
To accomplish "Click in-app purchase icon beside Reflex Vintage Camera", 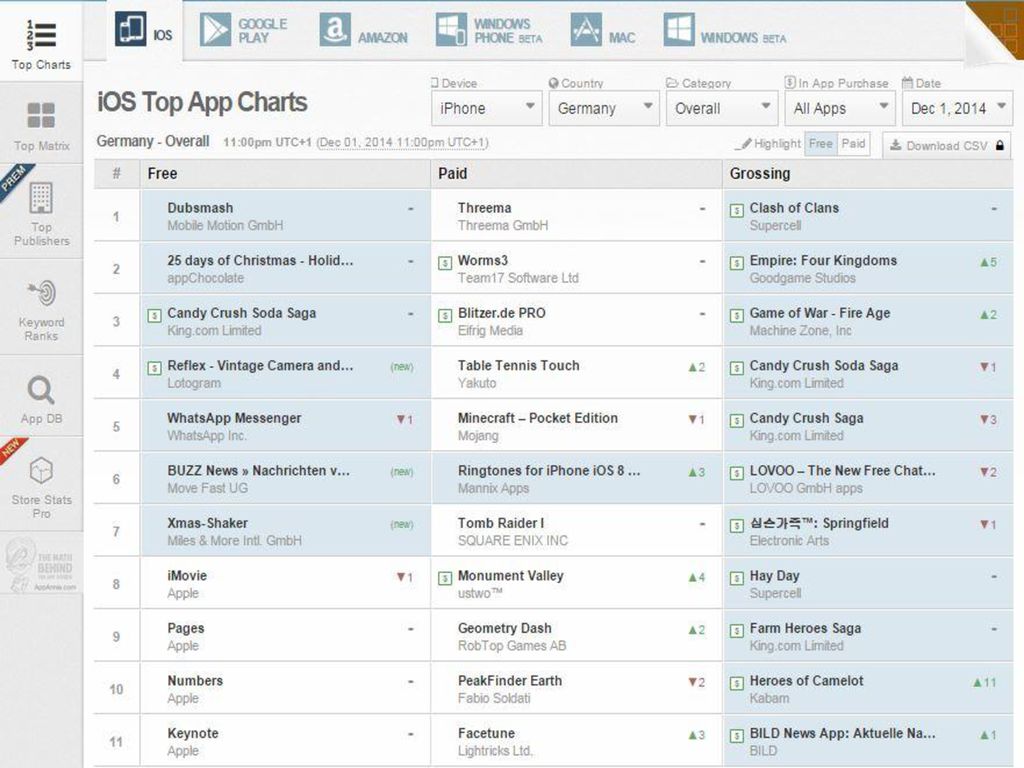I will (x=154, y=368).
